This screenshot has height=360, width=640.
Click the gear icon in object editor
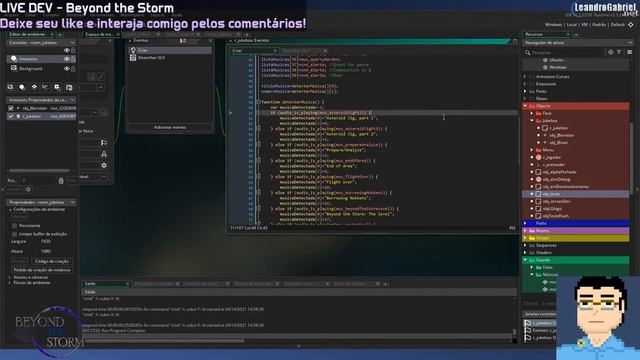pos(104,165)
